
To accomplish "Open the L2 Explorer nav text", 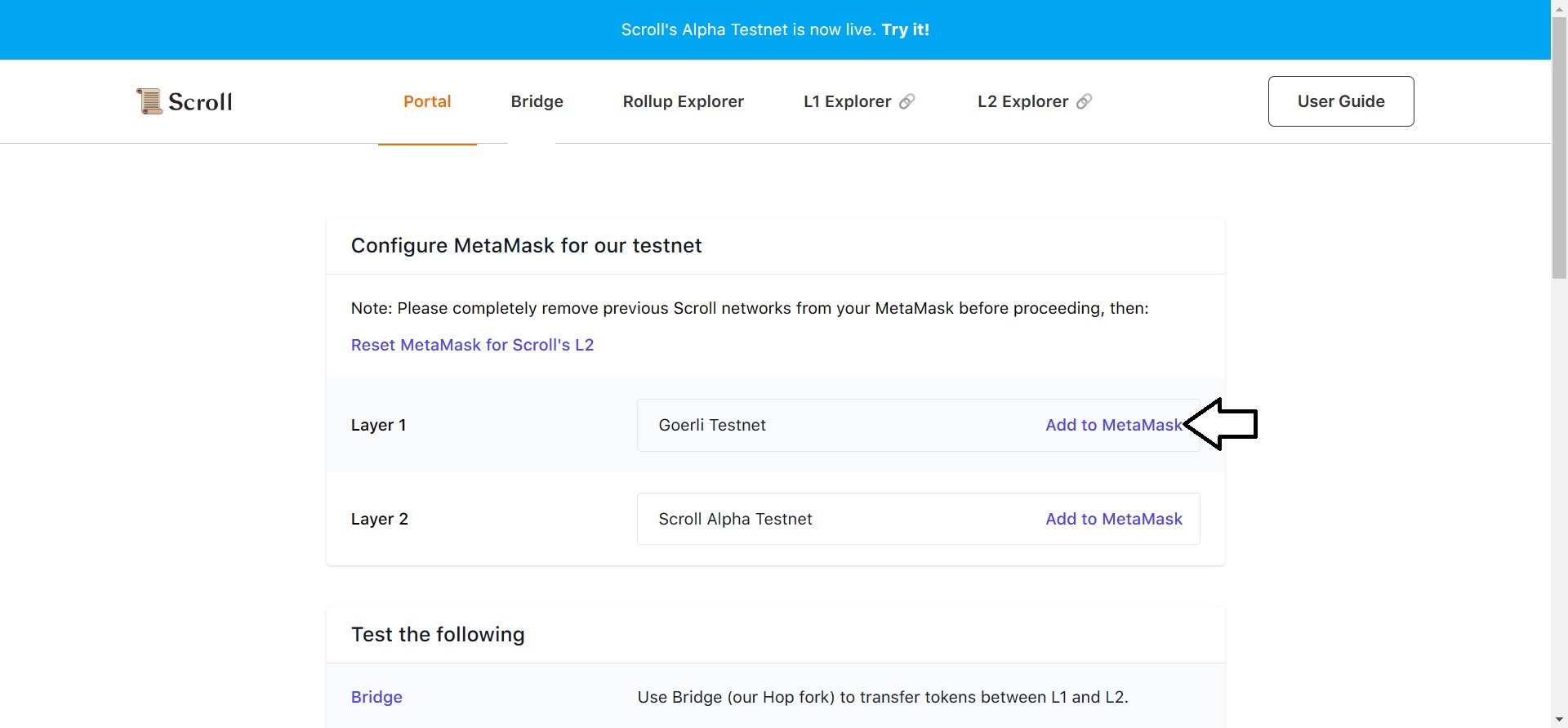I will pos(1022,101).
